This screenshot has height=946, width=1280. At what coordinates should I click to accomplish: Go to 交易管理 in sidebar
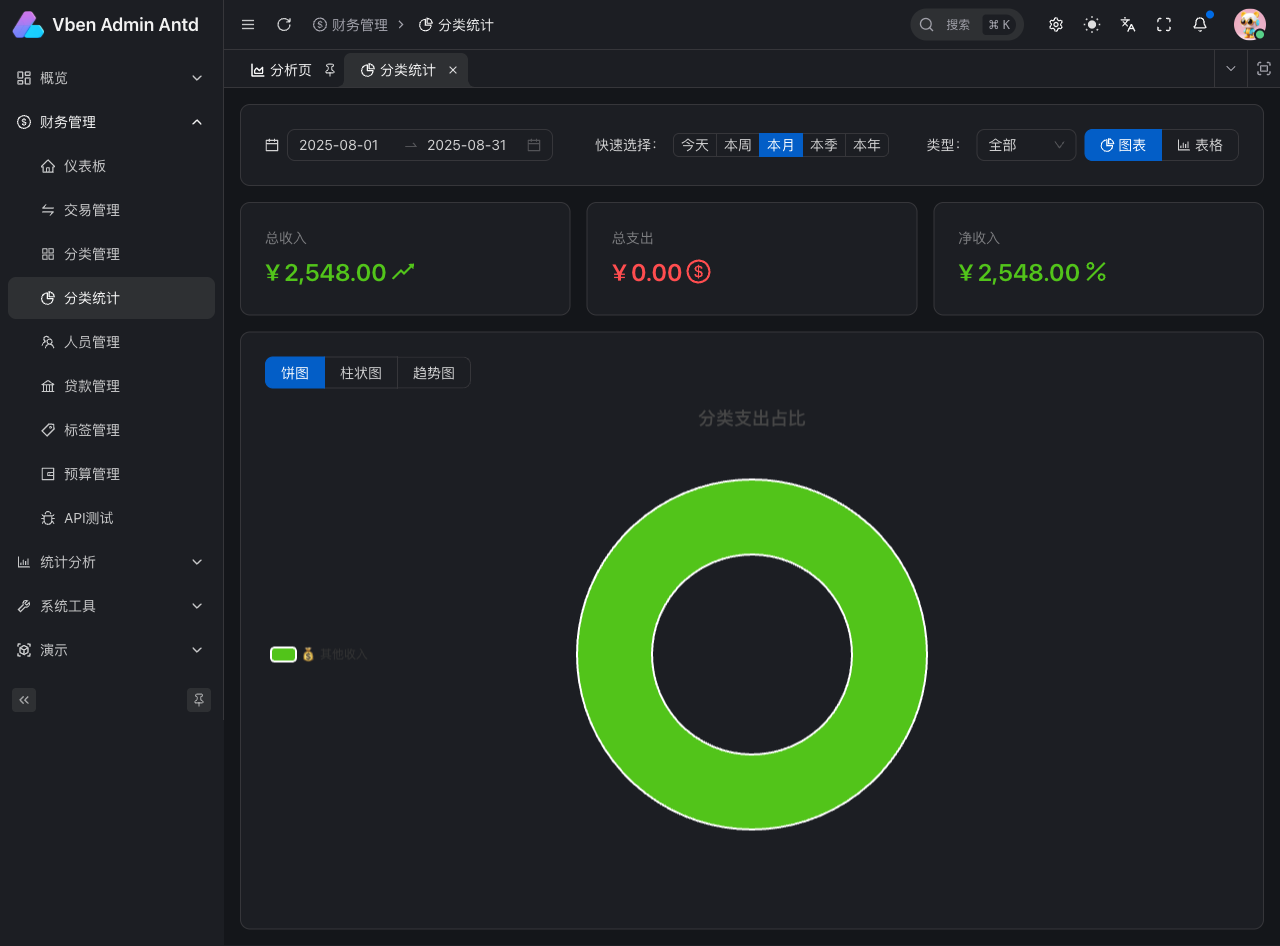[x=92, y=210]
